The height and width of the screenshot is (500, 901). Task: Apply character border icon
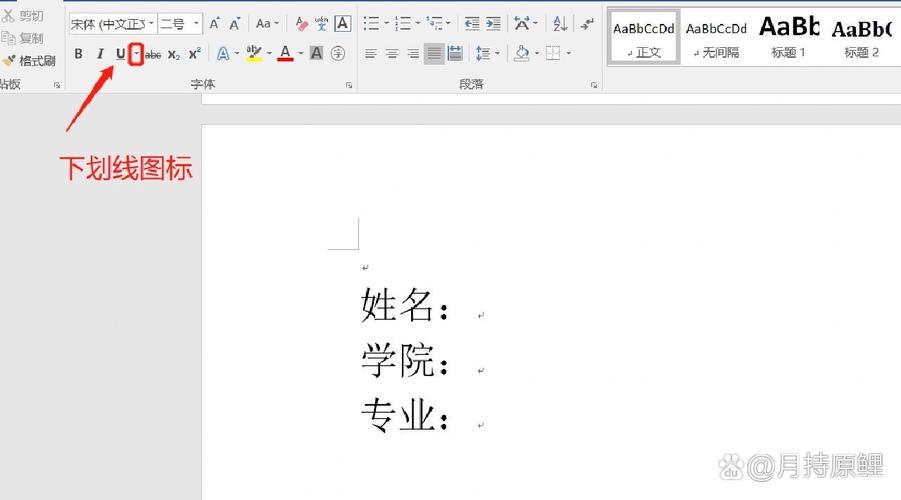click(342, 24)
